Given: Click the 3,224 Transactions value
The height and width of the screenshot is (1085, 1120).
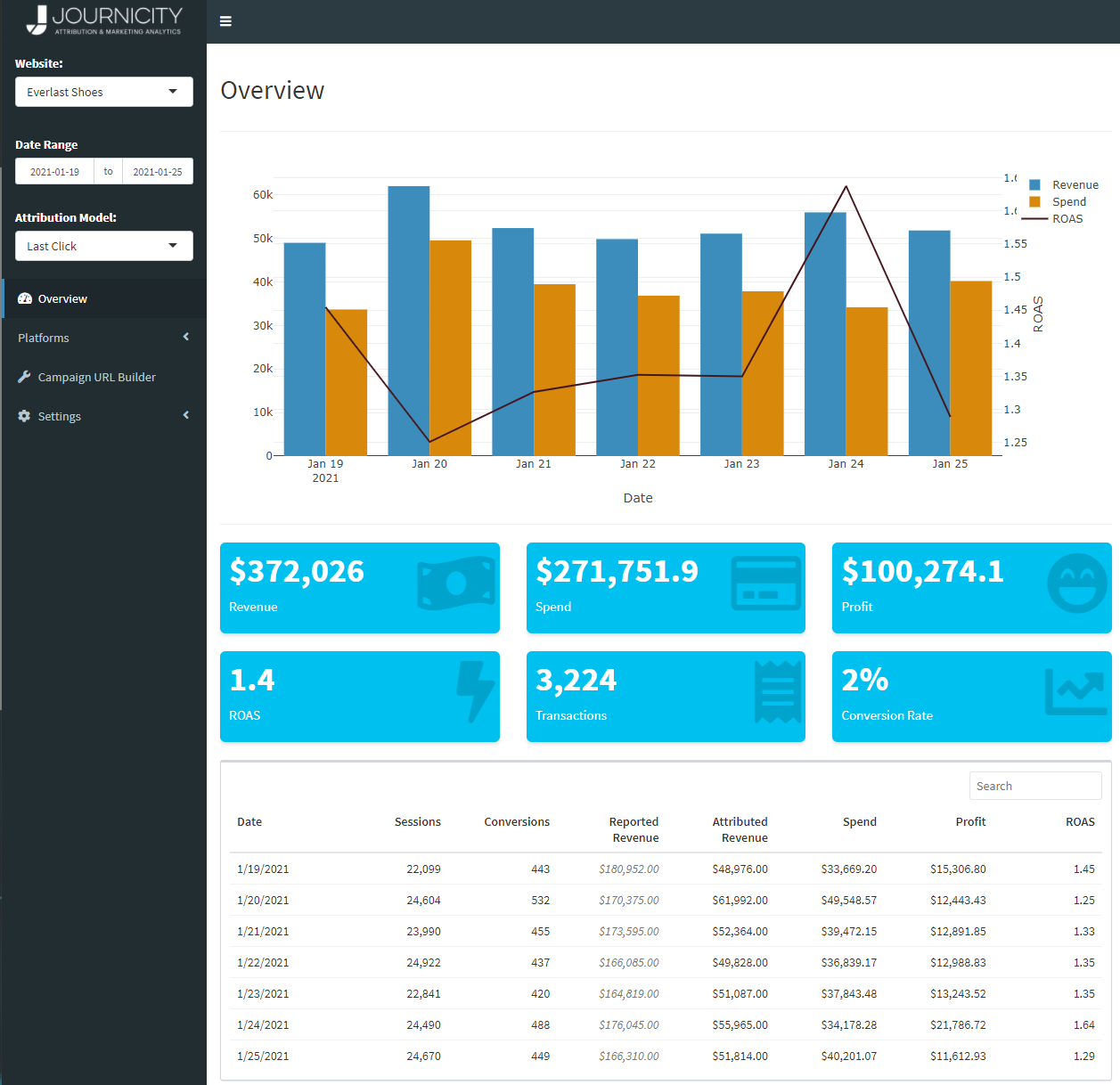Looking at the screenshot, I should (576, 681).
